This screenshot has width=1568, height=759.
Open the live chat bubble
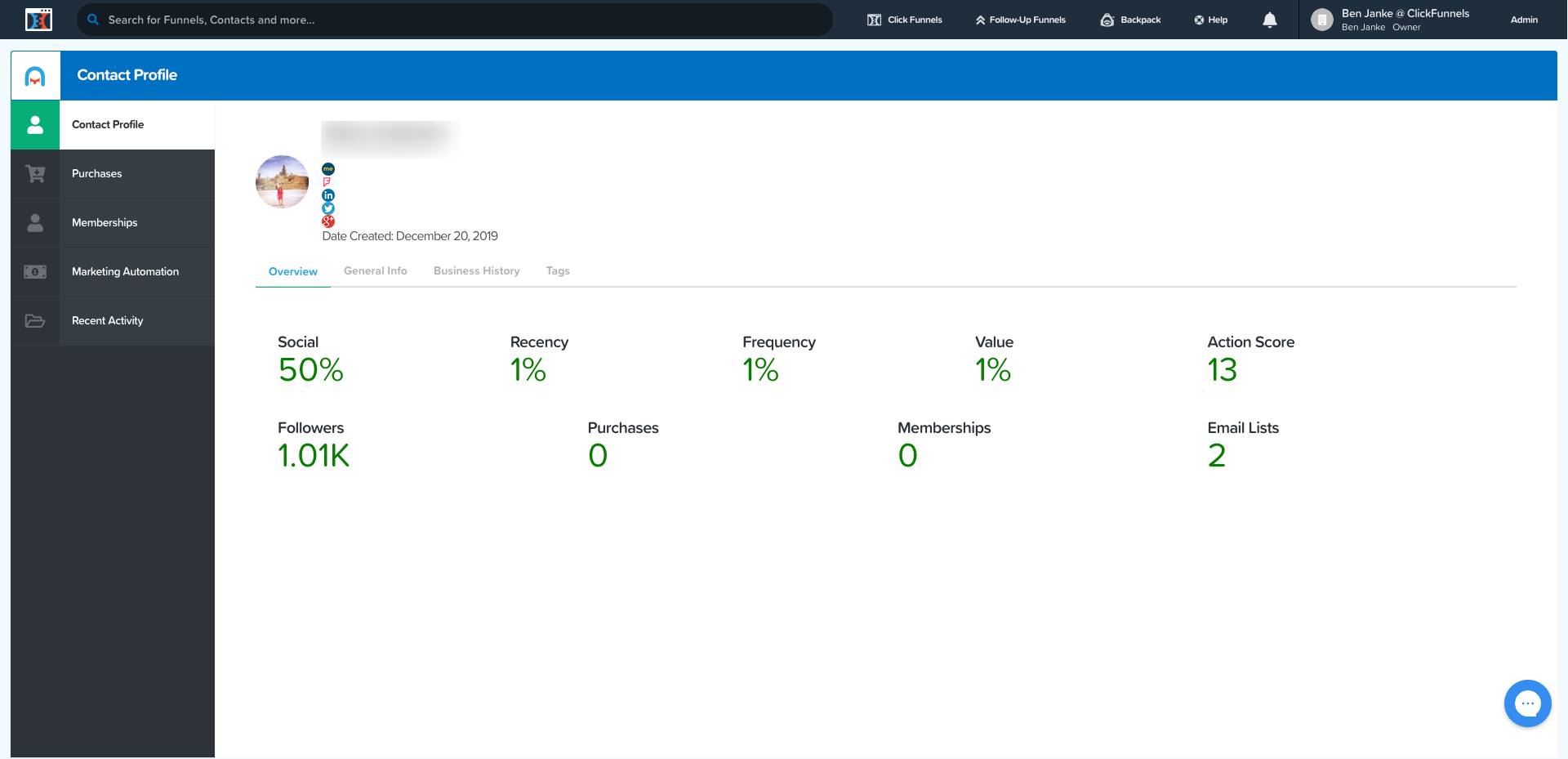point(1527,703)
